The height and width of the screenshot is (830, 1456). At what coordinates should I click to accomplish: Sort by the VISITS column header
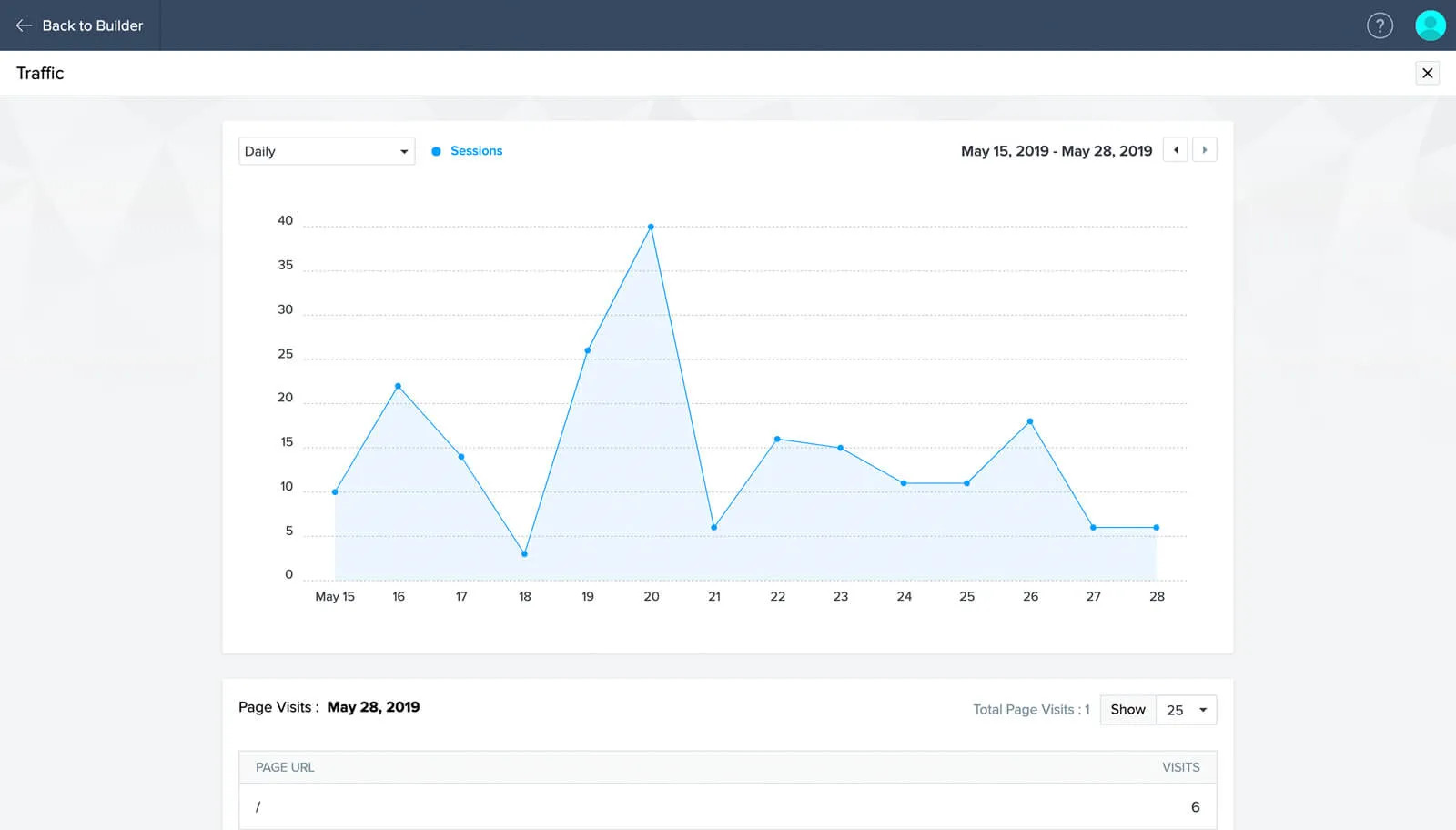click(x=1180, y=767)
